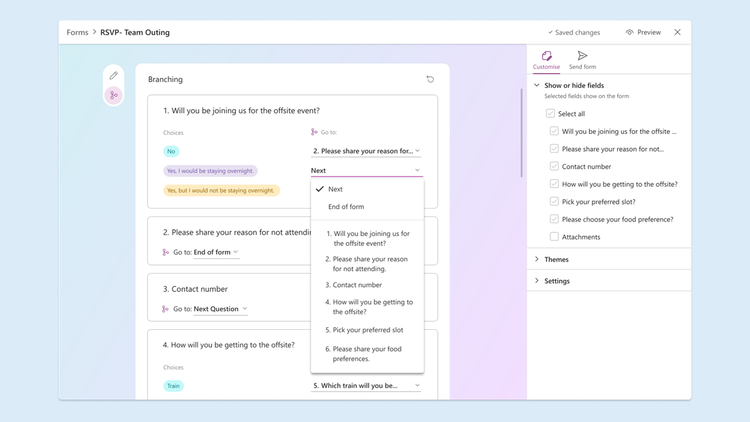The image size is (750, 422).
Task: Toggle the Select all checkbox
Action: coord(550,113)
